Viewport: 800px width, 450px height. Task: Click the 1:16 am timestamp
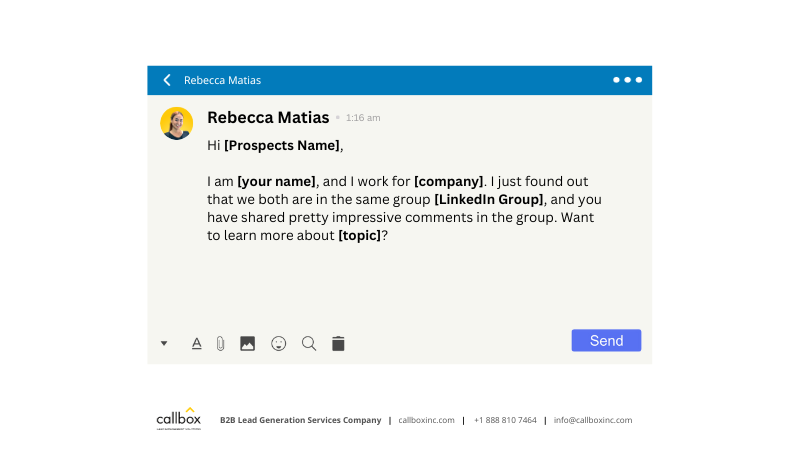click(363, 118)
